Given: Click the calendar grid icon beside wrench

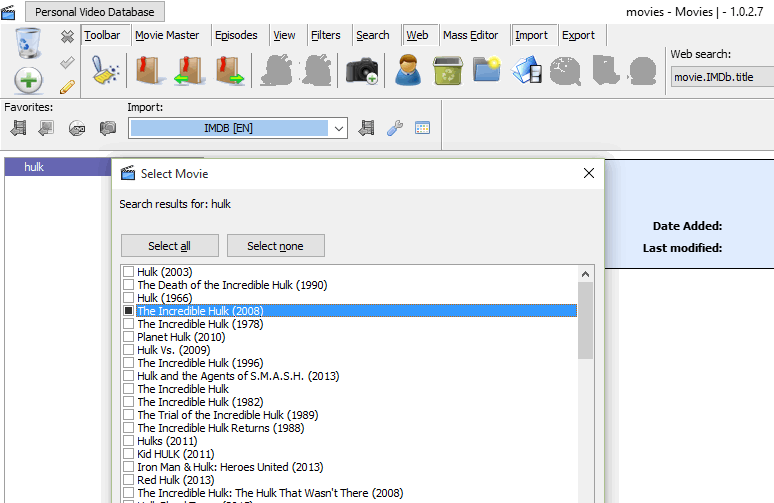Looking at the screenshot, I should 422,128.
